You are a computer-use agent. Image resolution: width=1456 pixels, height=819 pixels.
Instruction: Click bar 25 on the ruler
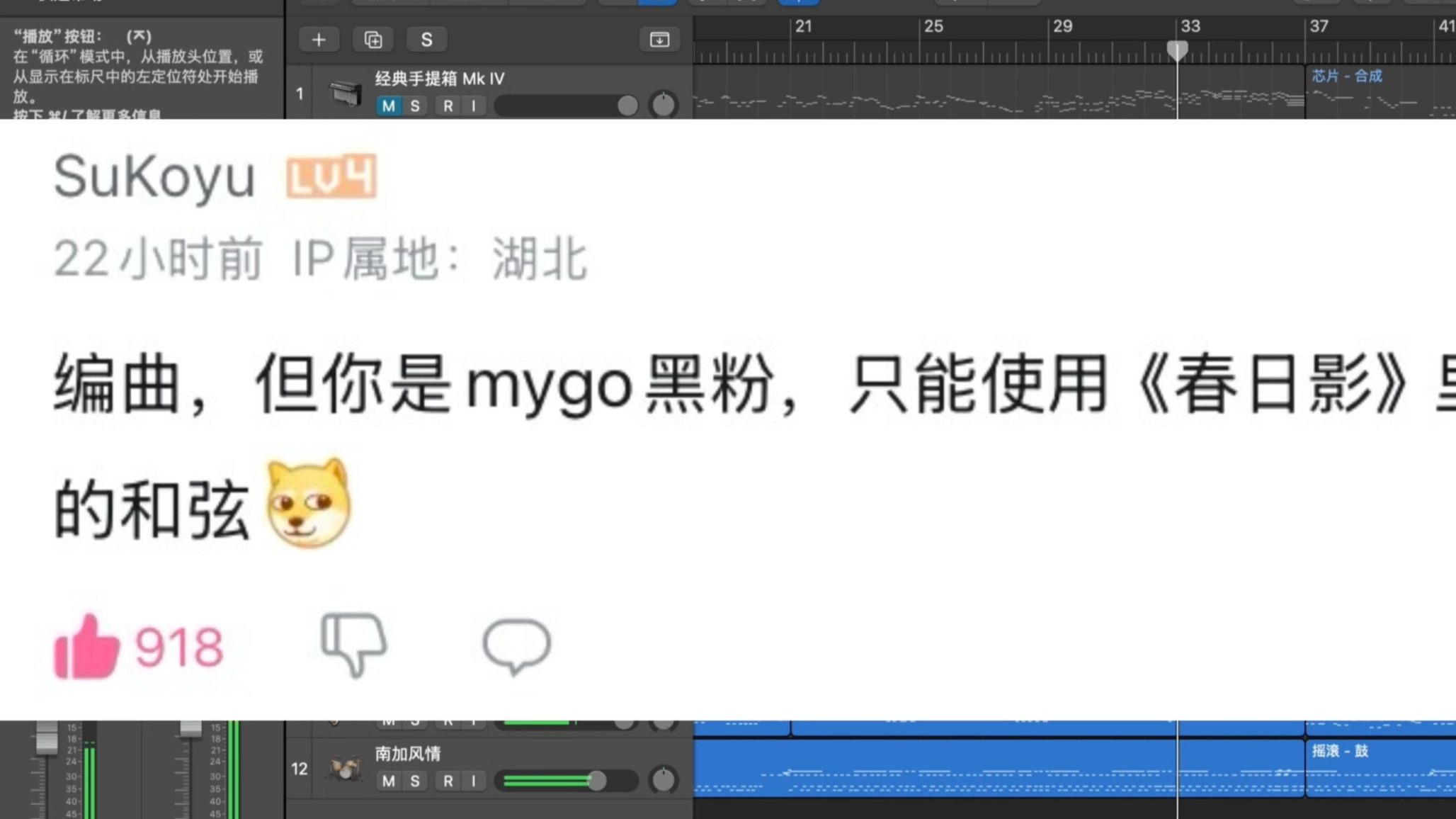click(933, 27)
